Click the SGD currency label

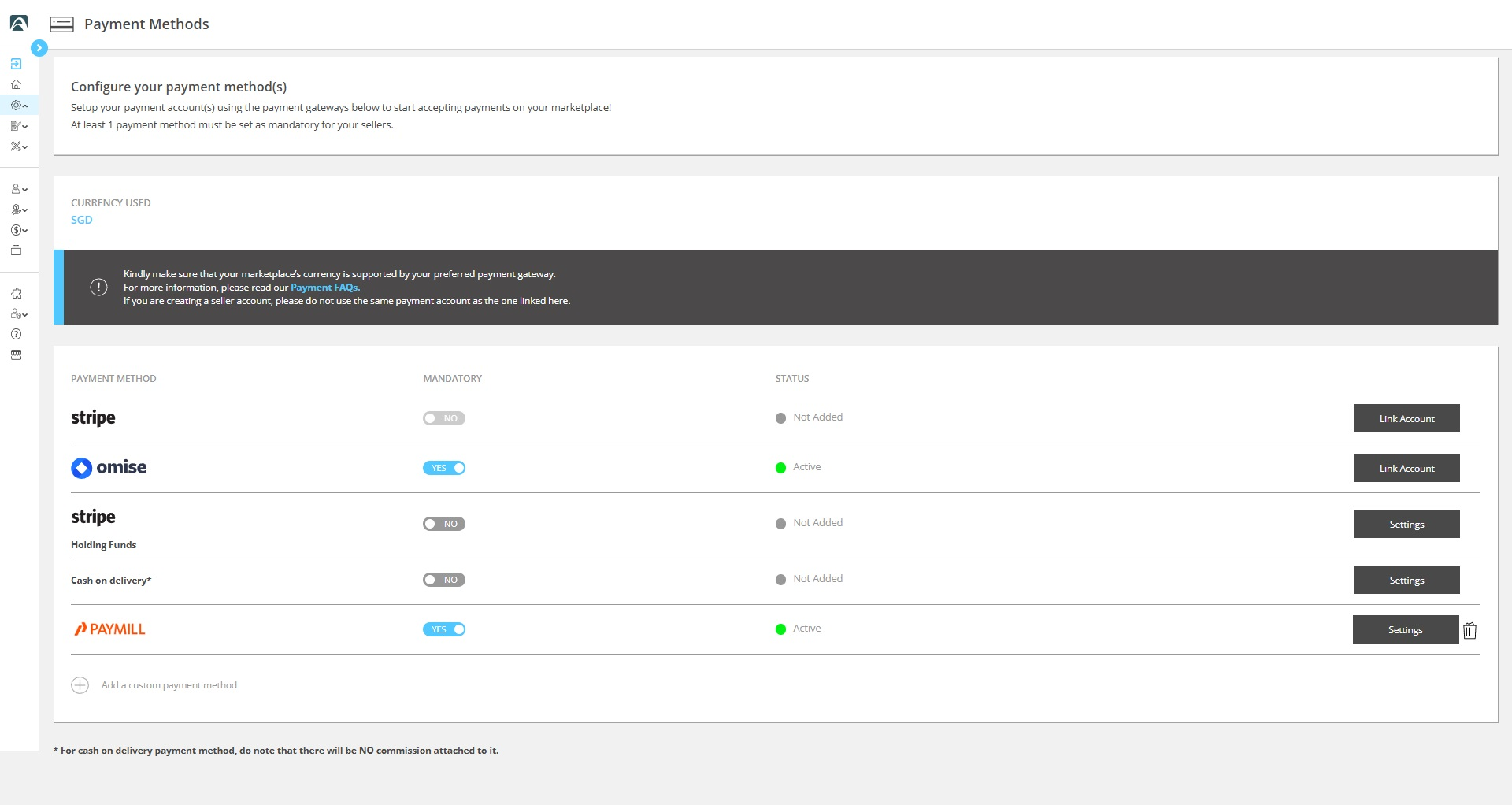tap(81, 220)
